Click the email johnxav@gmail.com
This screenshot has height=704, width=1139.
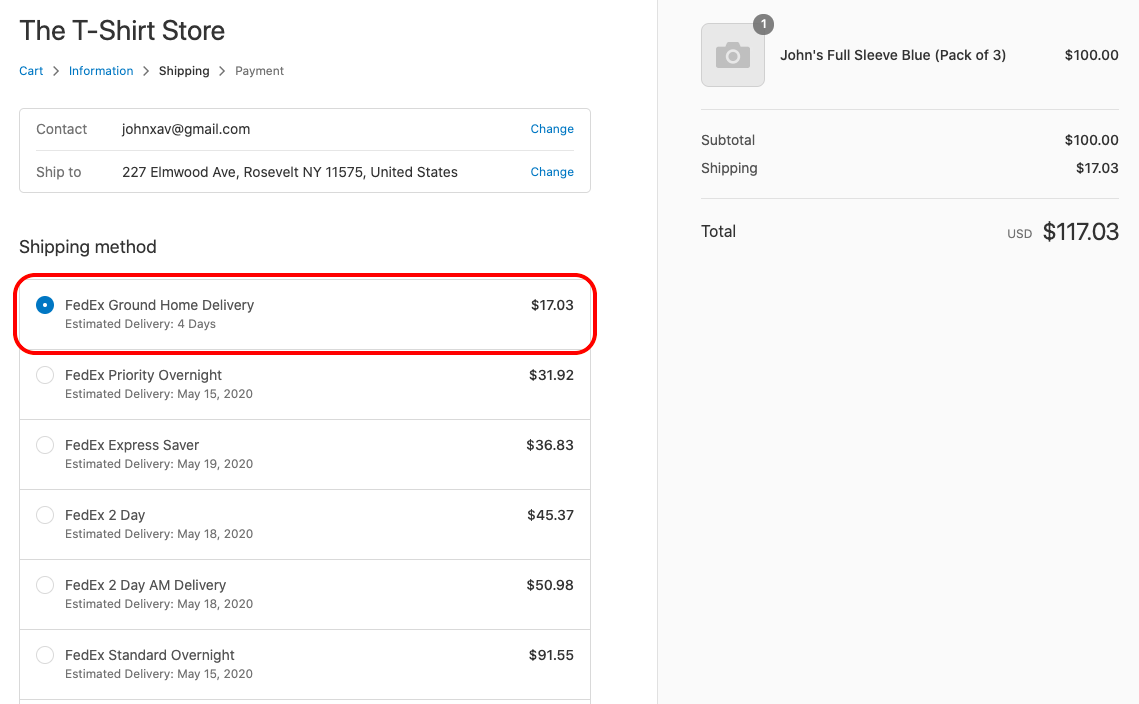[186, 129]
